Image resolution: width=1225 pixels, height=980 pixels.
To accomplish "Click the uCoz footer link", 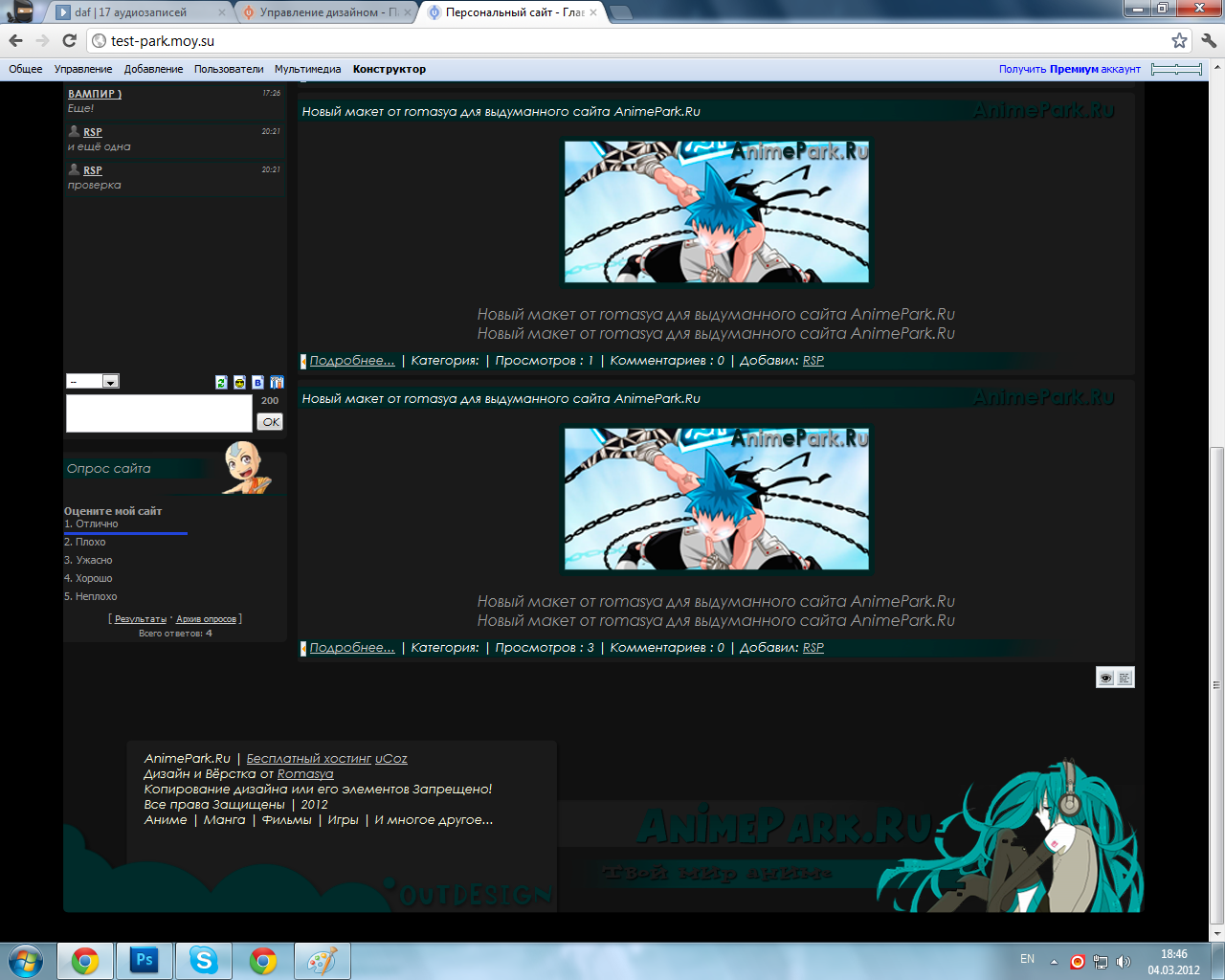I will 390,759.
